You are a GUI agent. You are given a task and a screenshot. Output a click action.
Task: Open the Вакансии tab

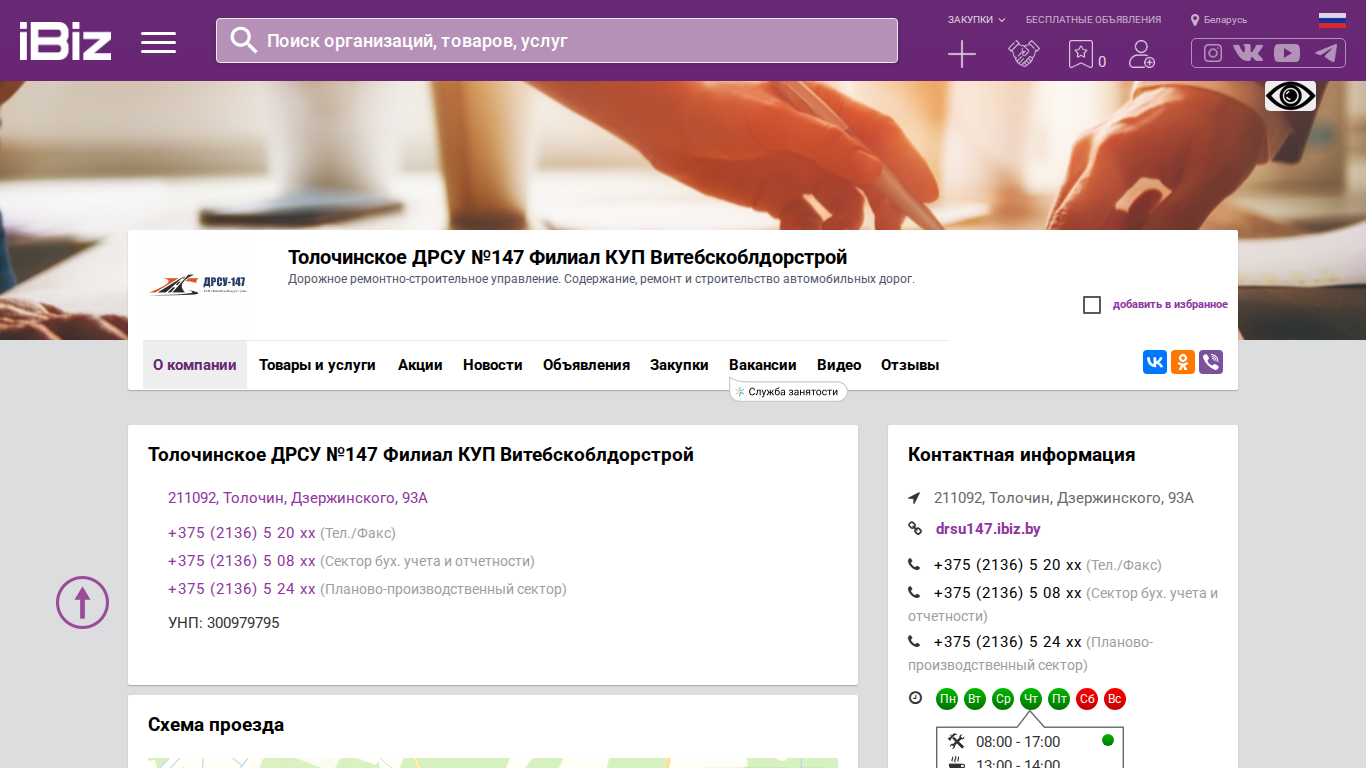(x=763, y=365)
